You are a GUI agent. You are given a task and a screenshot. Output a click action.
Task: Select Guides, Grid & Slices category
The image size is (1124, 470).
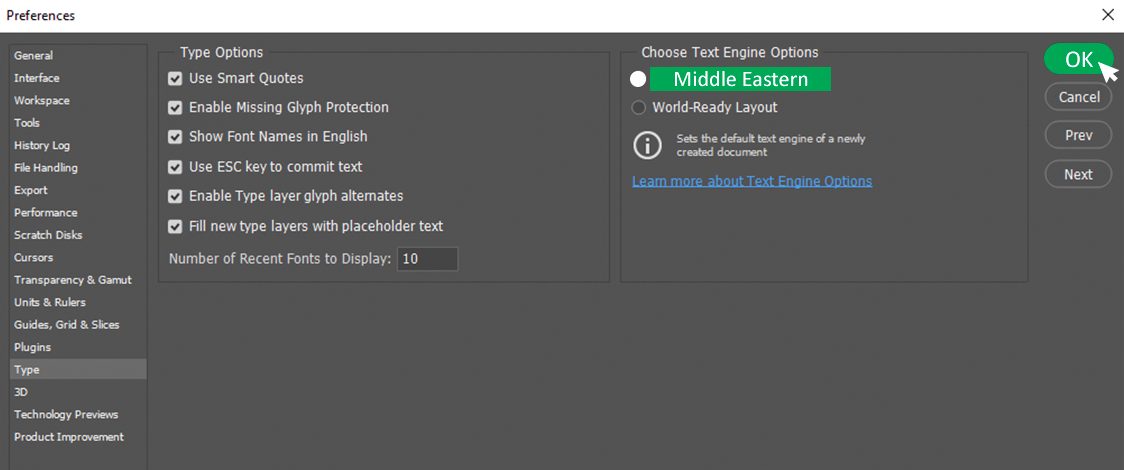tap(66, 325)
